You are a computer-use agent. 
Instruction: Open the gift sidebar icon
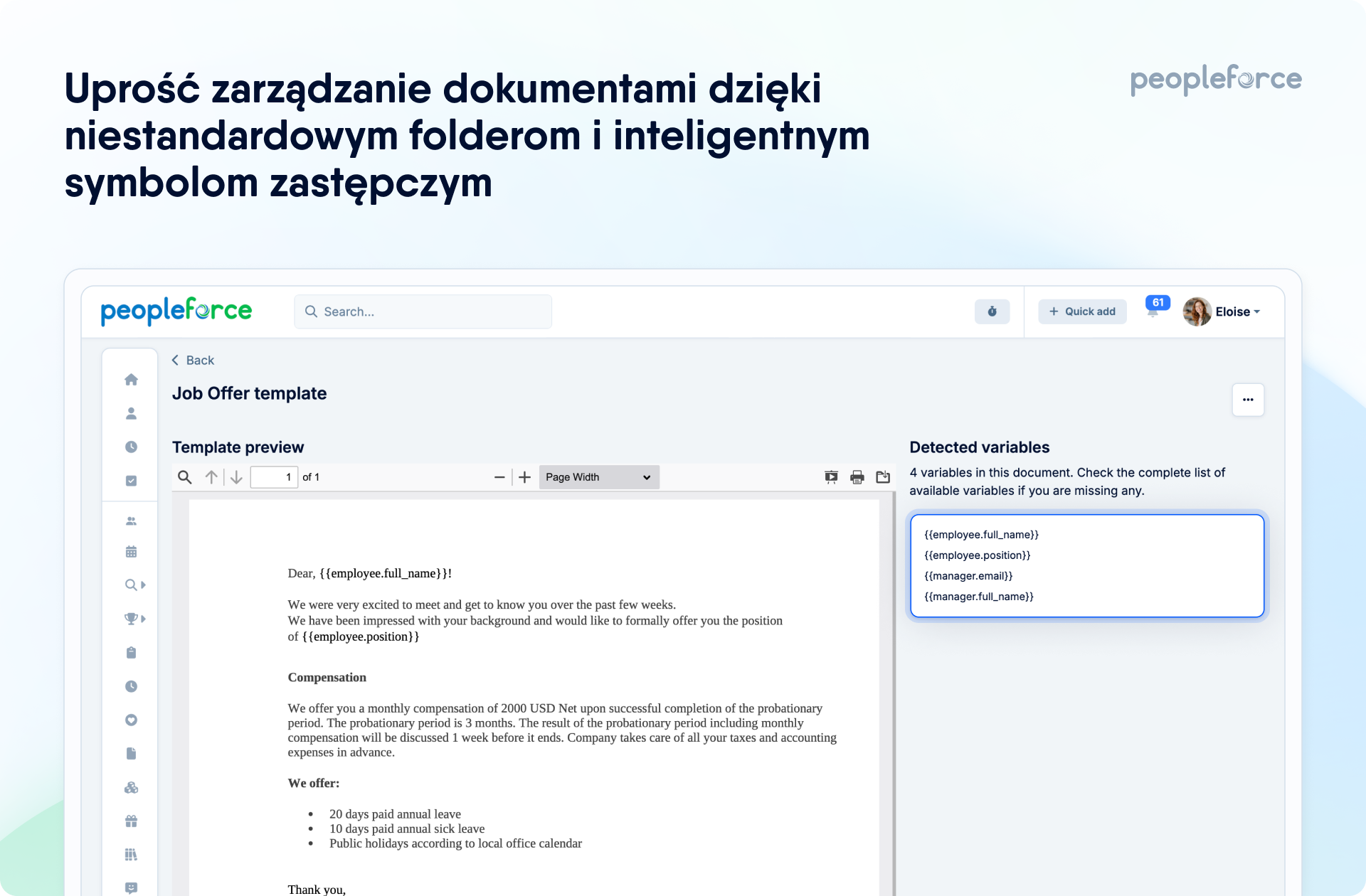coord(131,821)
